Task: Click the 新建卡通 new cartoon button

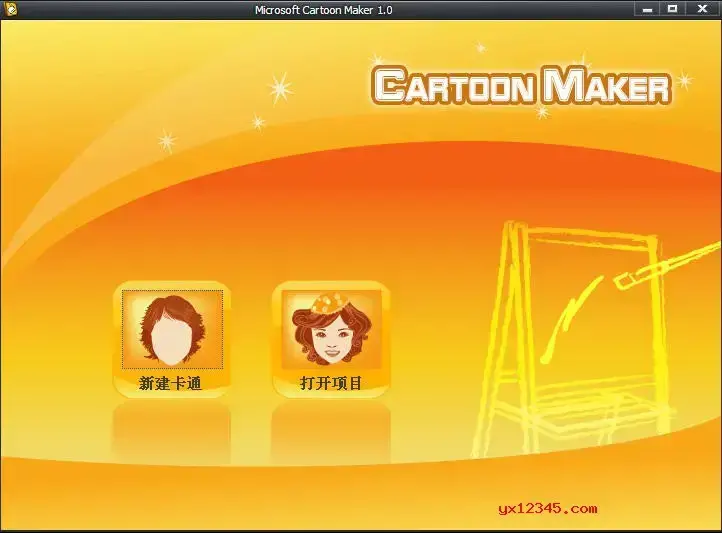Action: 172,340
